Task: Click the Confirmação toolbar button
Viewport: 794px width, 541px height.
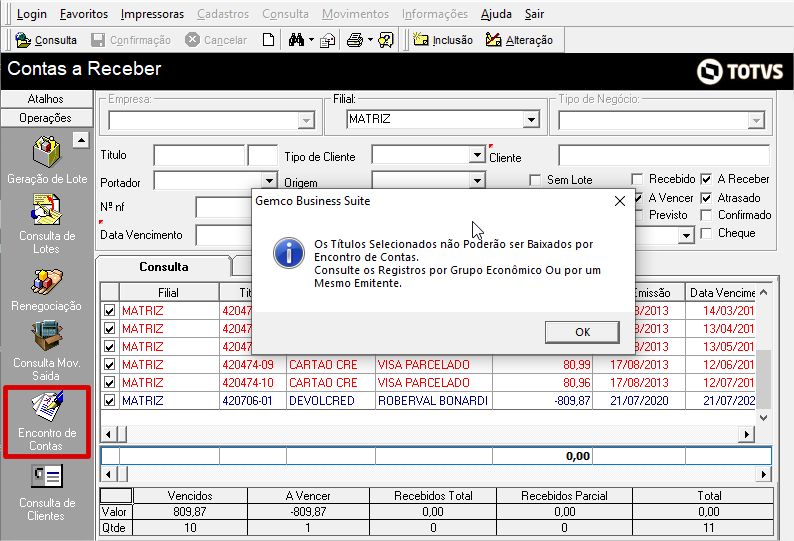Action: 131,40
